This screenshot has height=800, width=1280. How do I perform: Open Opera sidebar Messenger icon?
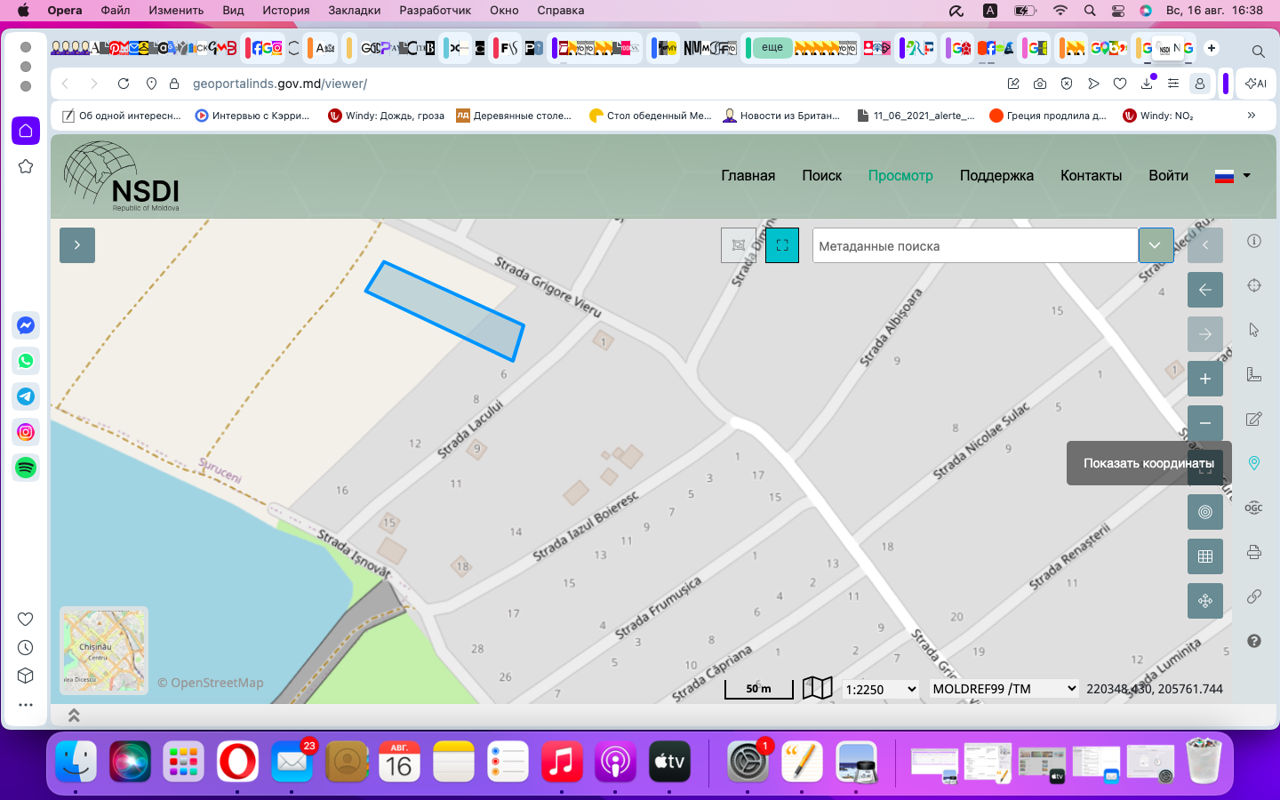tap(26, 325)
